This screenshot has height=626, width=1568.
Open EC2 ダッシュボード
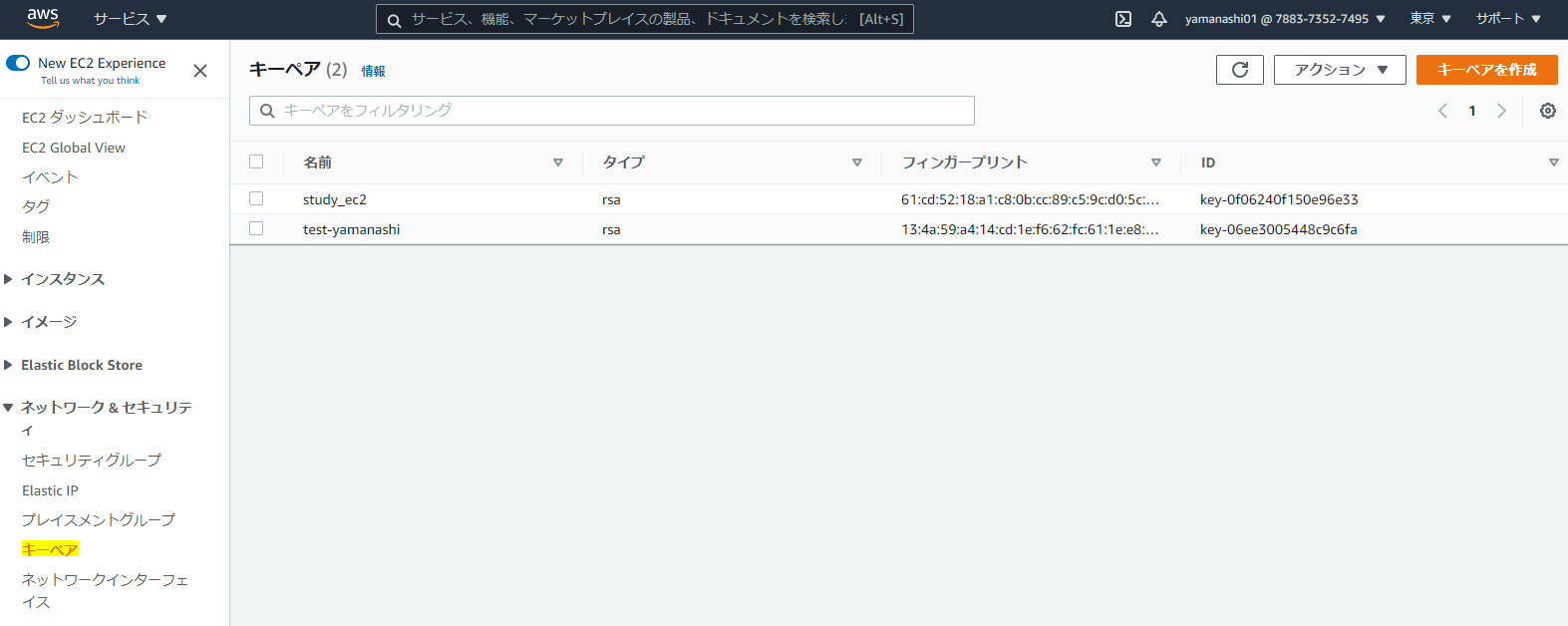pyautogui.click(x=85, y=117)
